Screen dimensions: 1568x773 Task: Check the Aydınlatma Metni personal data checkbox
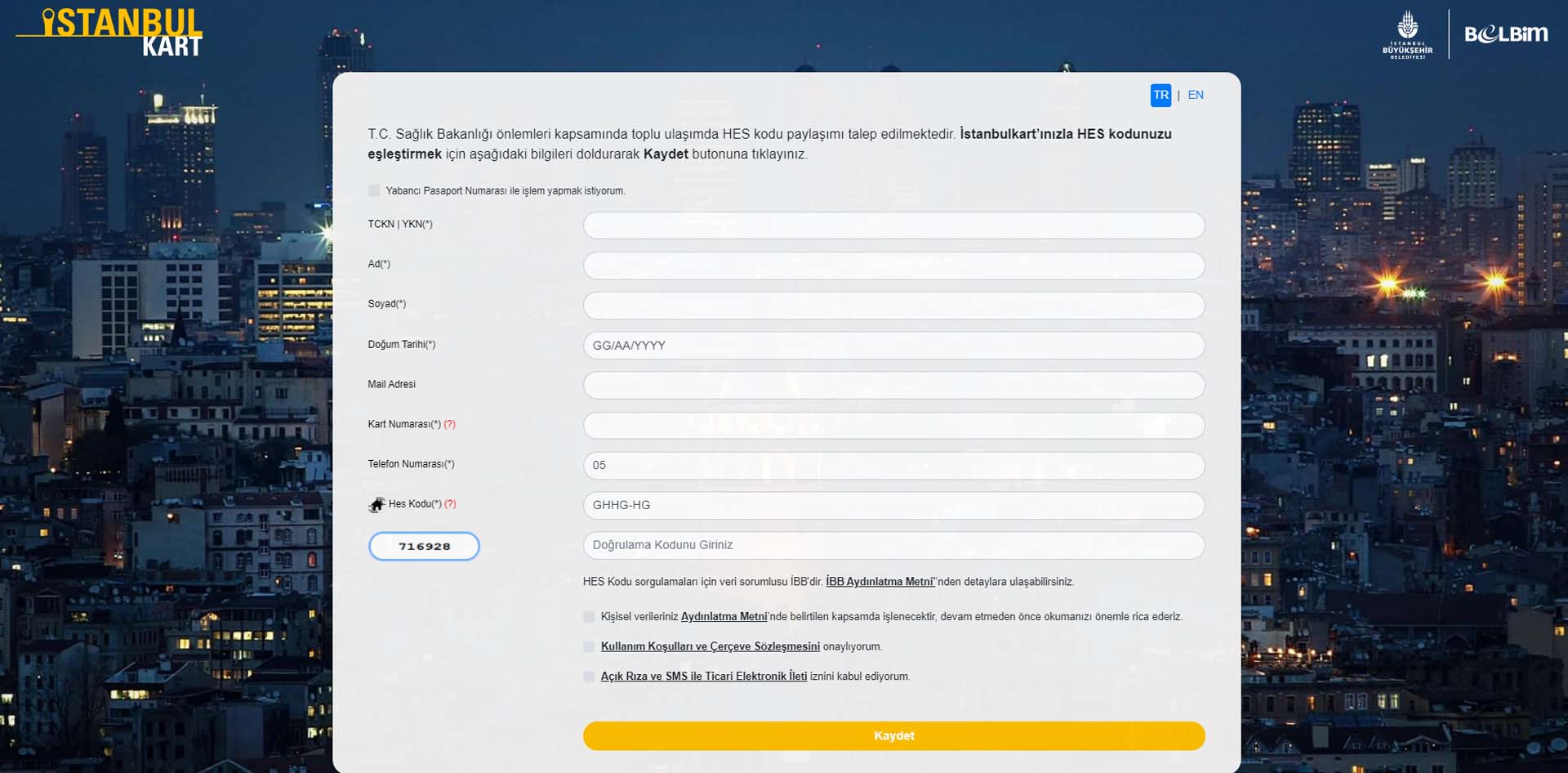[x=589, y=617]
